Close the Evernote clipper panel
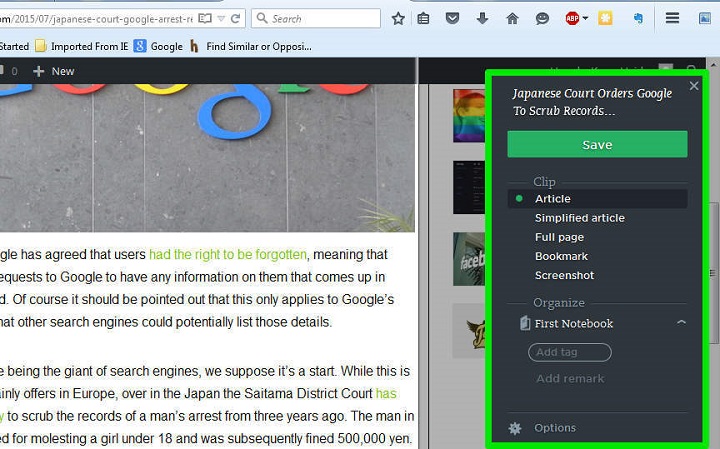The image size is (720, 449). point(694,86)
